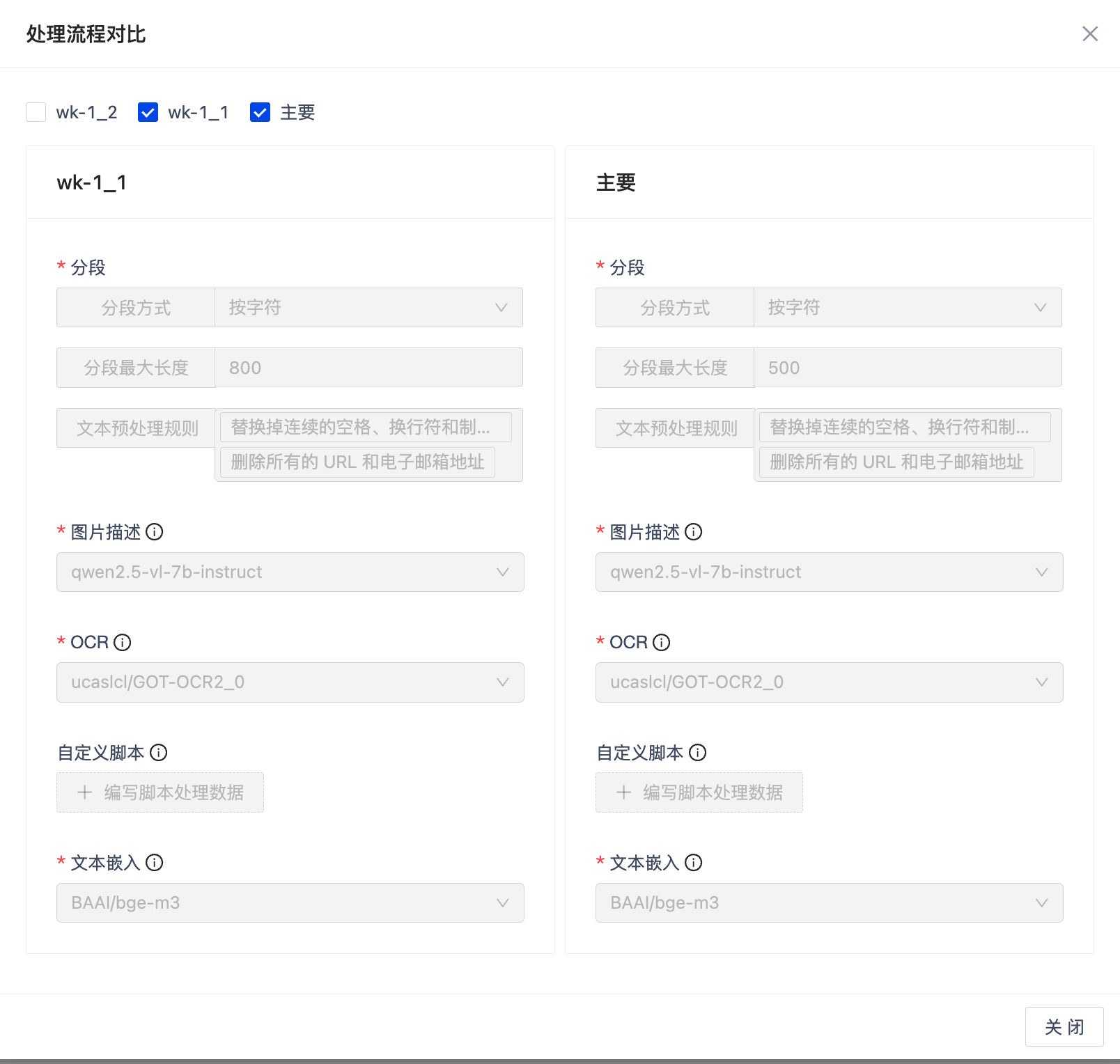Uncheck the wk-1_1 checkbox
Image resolution: width=1120 pixels, height=1064 pixels.
[x=148, y=112]
